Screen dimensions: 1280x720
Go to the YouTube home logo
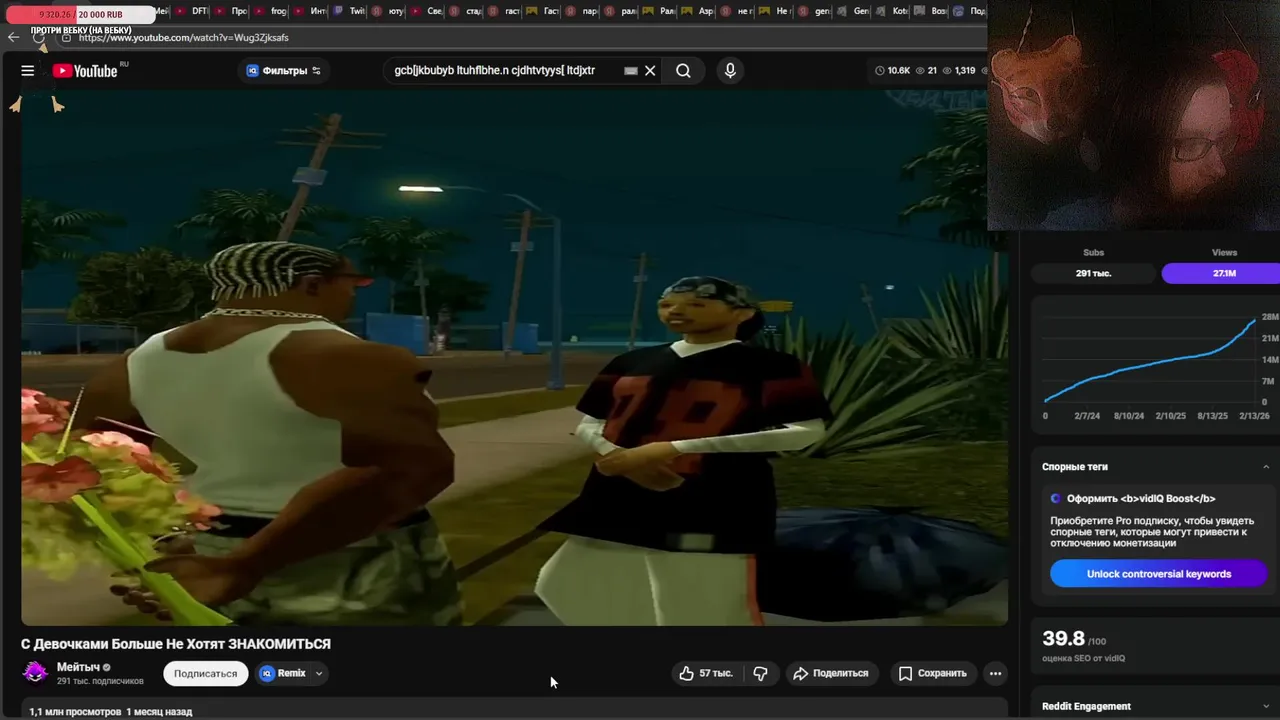coord(85,71)
